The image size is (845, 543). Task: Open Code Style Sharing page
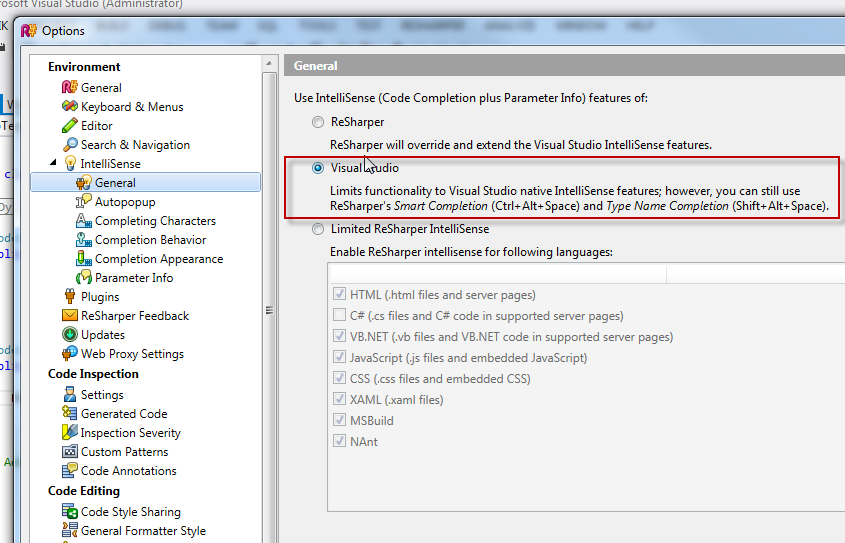click(130, 511)
